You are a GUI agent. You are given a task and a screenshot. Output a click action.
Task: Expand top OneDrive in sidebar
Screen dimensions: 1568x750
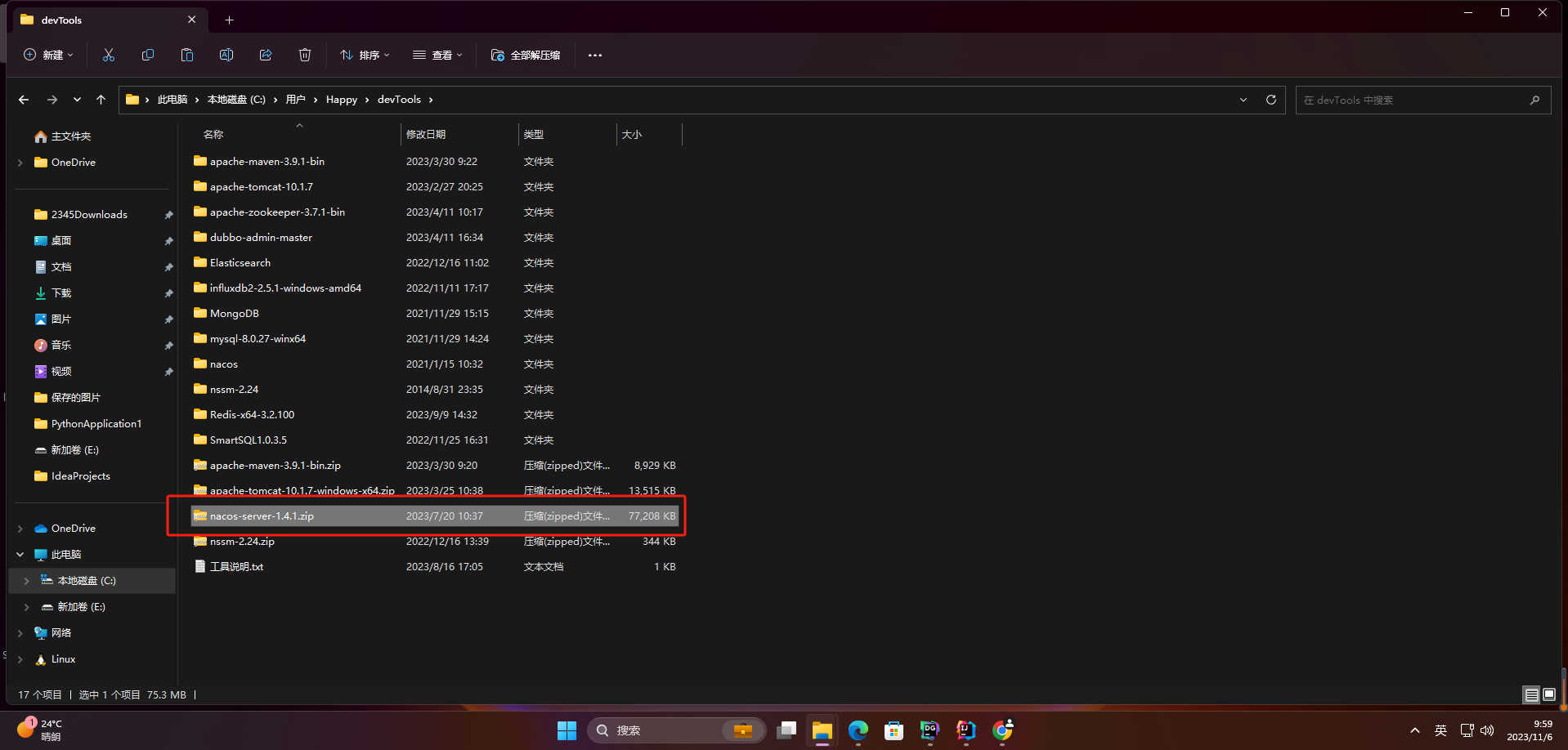click(20, 163)
